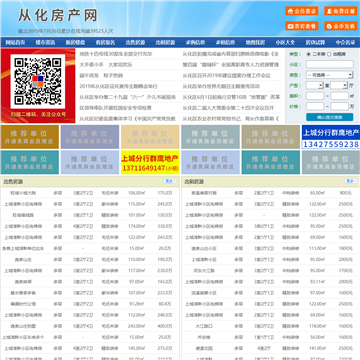Open the blue 上城分行群鹰地产 13427559238 ad

click(x=331, y=137)
